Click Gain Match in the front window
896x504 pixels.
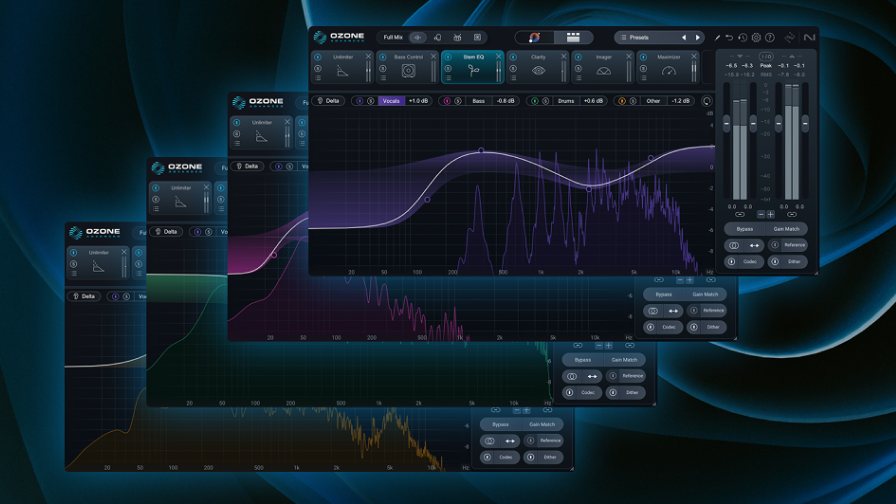pyautogui.click(x=786, y=229)
